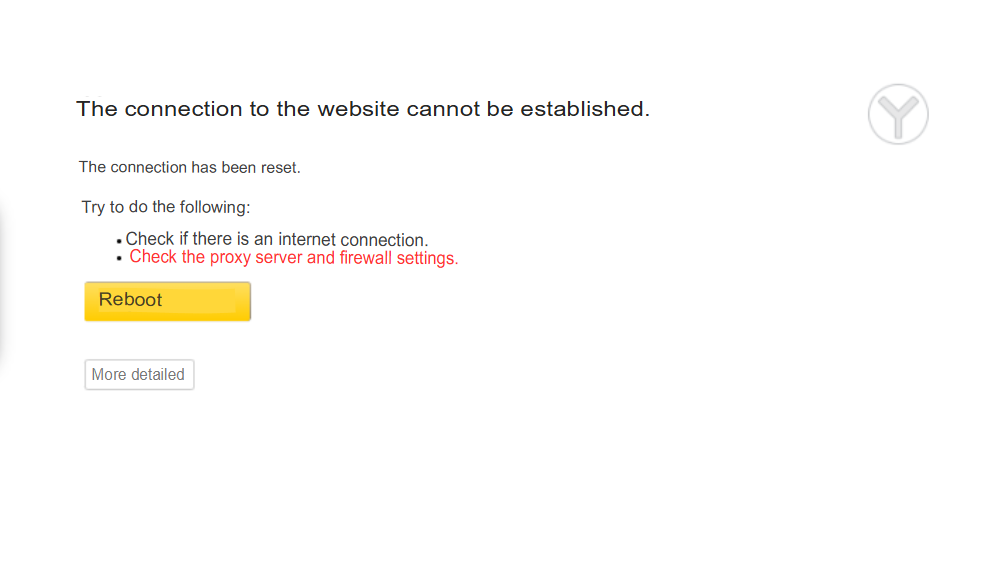
Task: Click the word 'connection' in the main heading
Action: (x=183, y=109)
